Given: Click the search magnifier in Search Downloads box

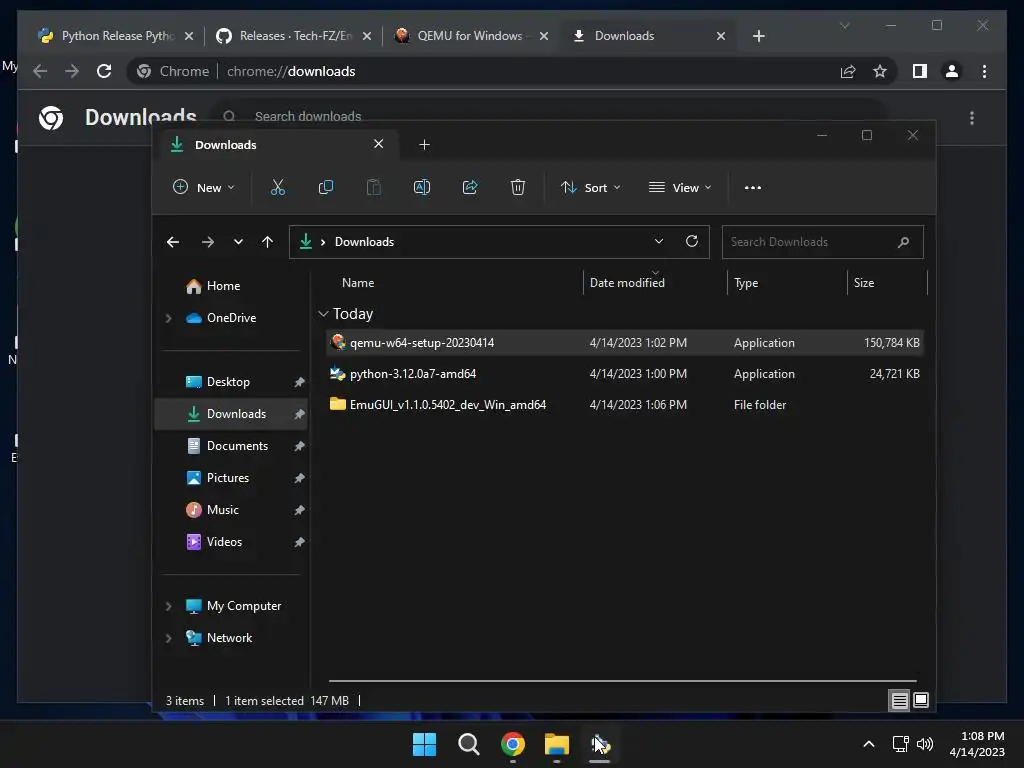Looking at the screenshot, I should tap(903, 242).
